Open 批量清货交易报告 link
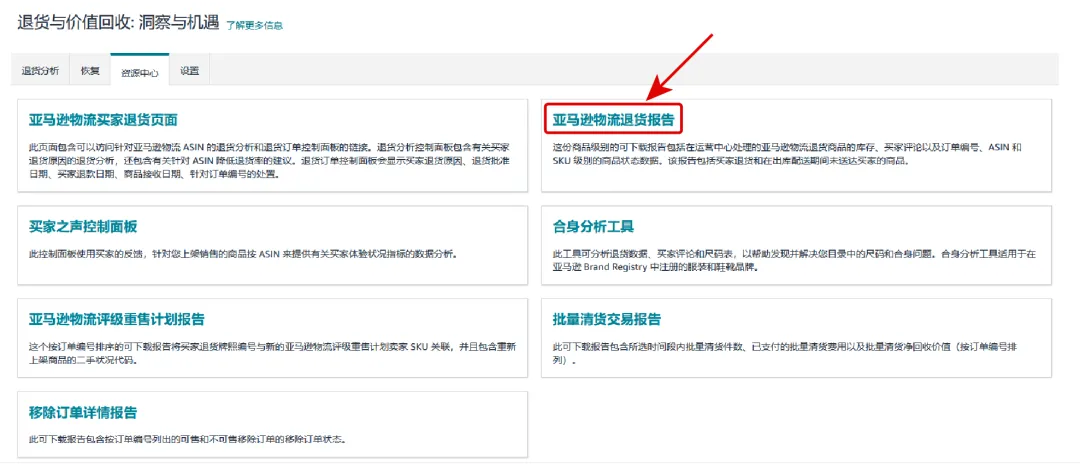Image resolution: width=1080 pixels, height=472 pixels. (607, 320)
